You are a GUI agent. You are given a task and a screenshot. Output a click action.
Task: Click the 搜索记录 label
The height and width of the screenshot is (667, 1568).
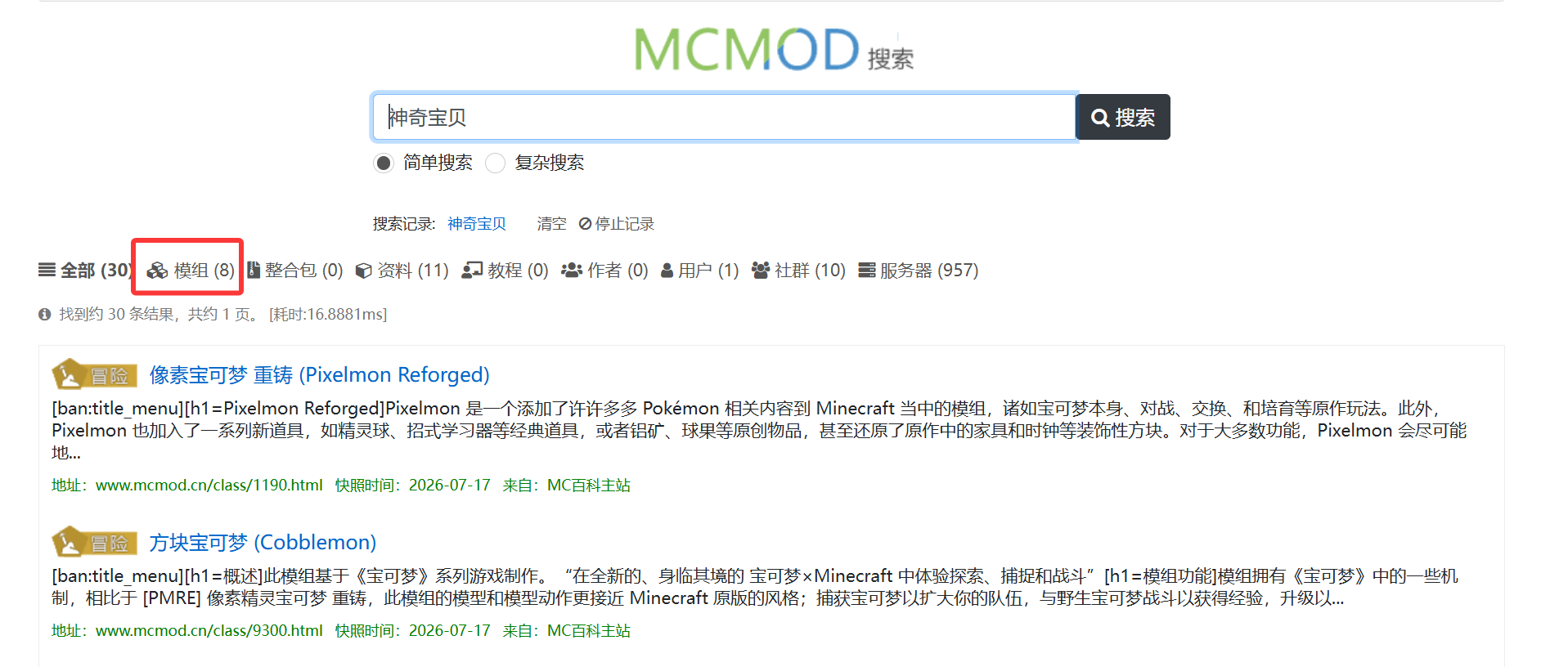pos(404,224)
